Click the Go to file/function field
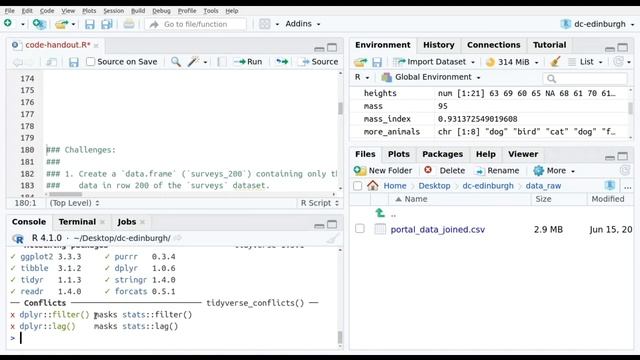 196,24
